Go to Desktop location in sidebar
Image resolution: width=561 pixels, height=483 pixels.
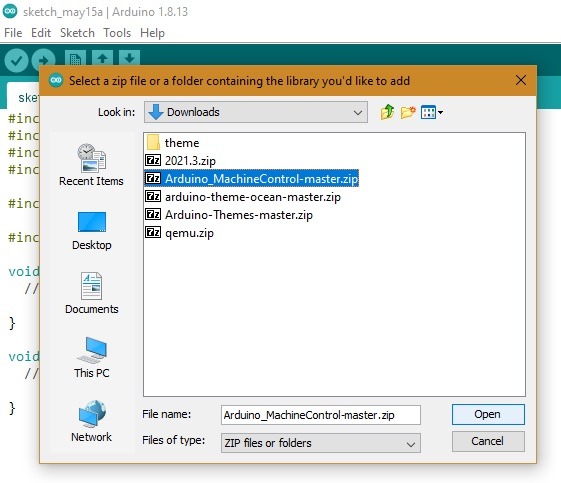point(92,231)
